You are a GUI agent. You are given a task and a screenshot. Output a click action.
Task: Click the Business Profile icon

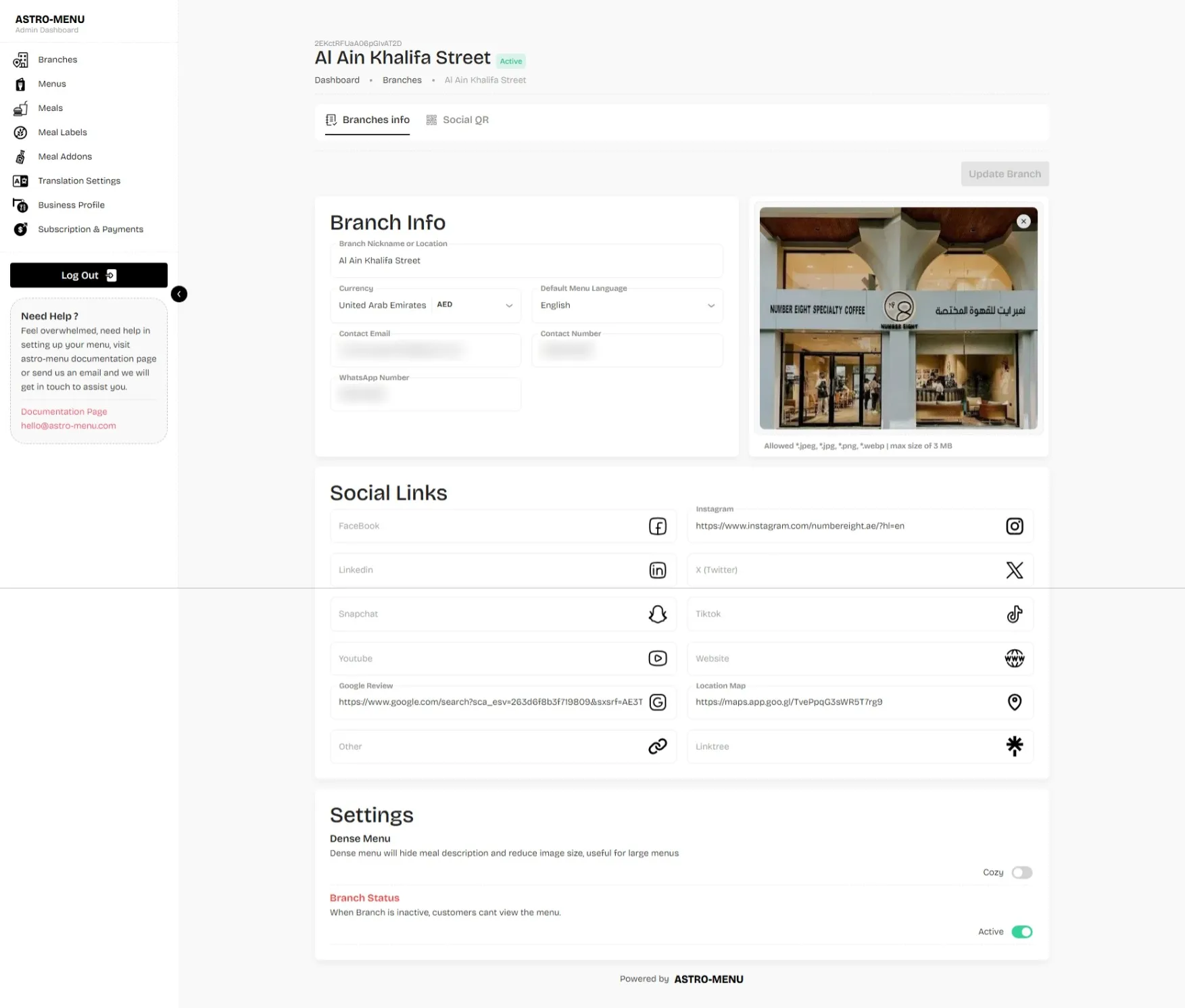[20, 206]
